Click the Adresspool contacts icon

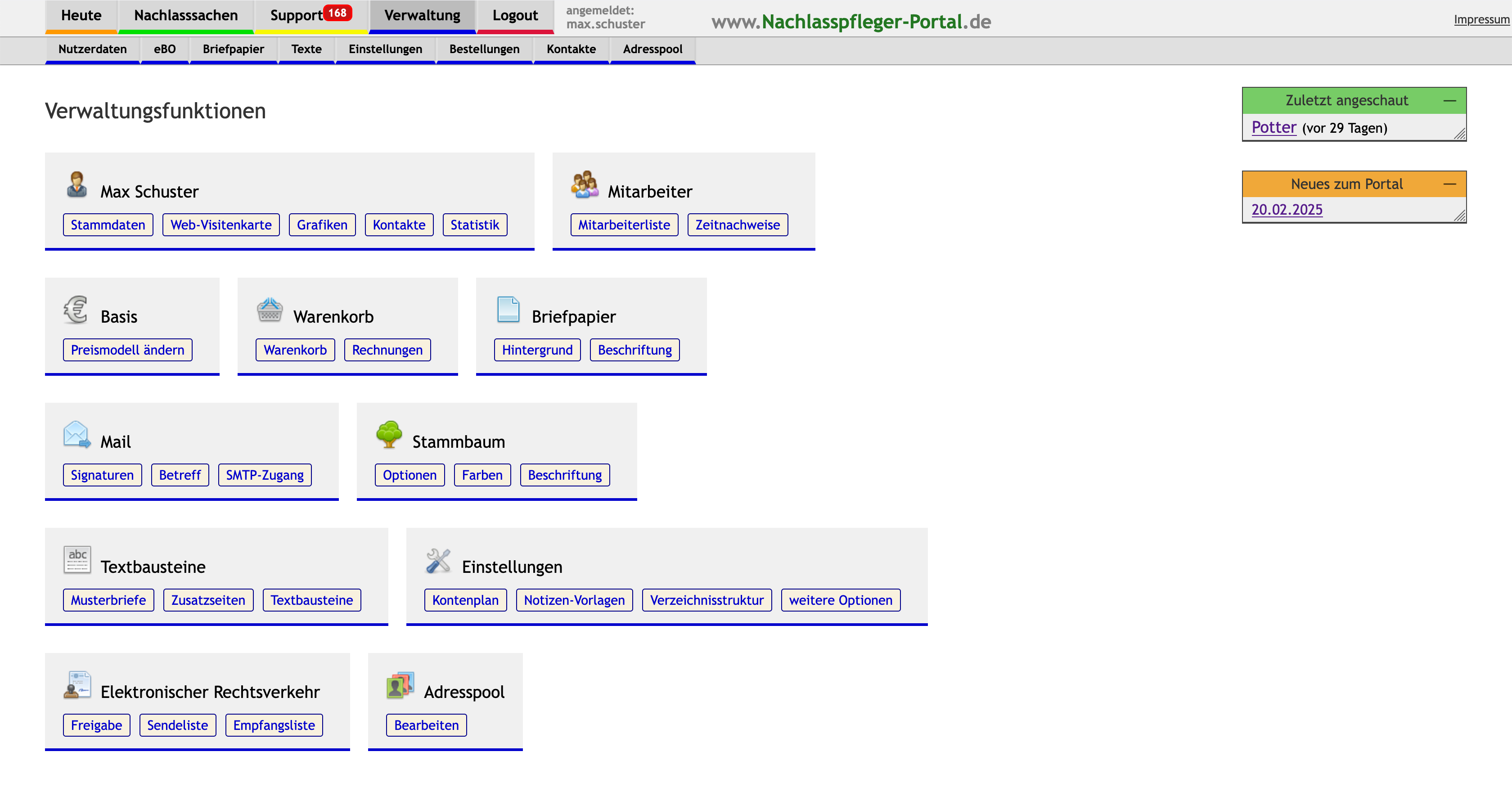coord(400,685)
